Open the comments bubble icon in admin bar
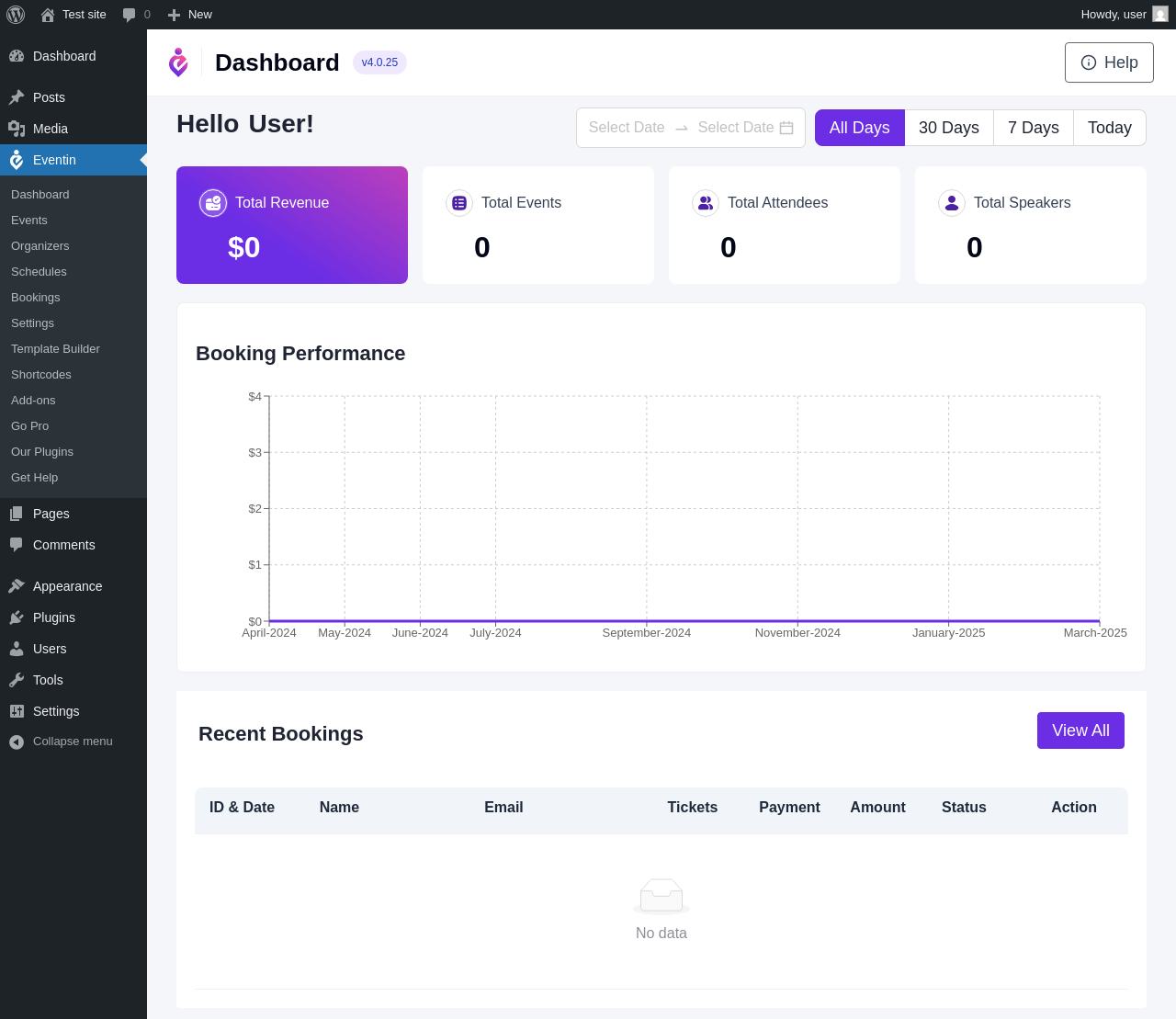The image size is (1176, 1019). (x=130, y=15)
